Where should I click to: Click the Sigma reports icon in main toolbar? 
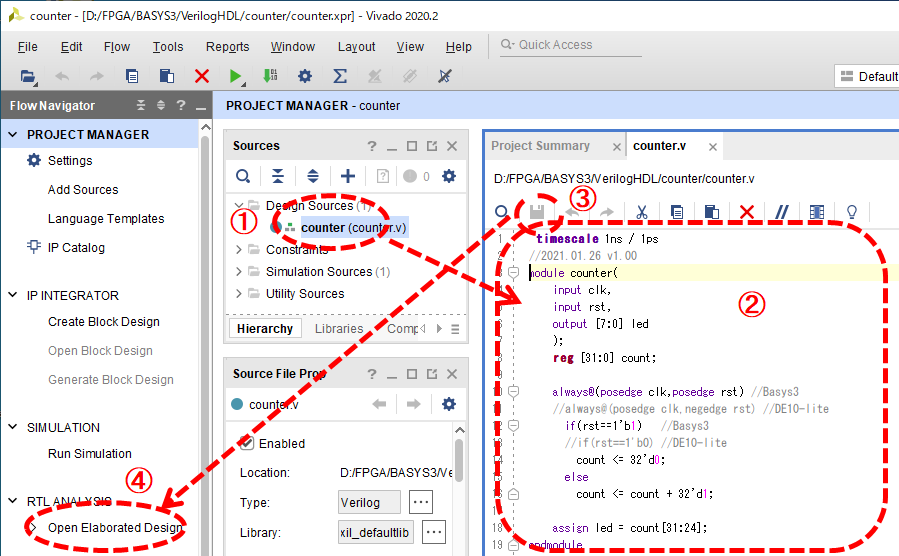pos(340,76)
